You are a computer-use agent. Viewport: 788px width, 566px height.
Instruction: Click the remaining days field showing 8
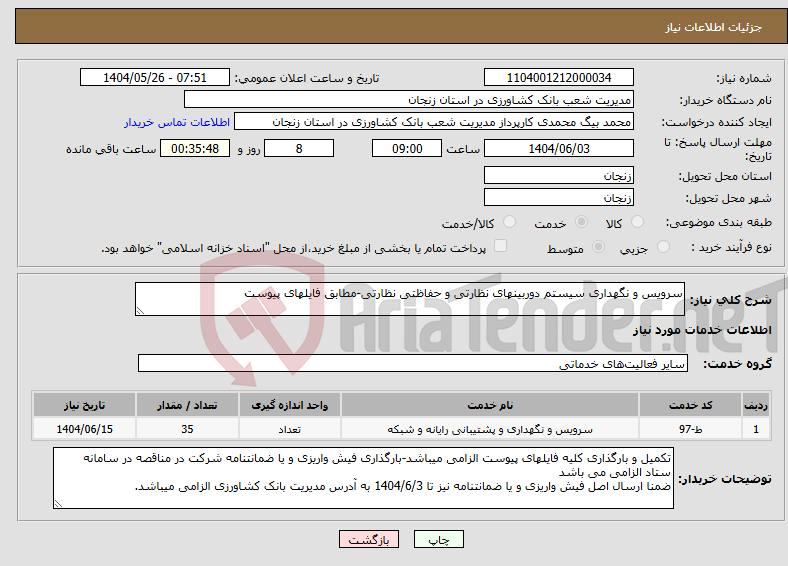point(299,148)
